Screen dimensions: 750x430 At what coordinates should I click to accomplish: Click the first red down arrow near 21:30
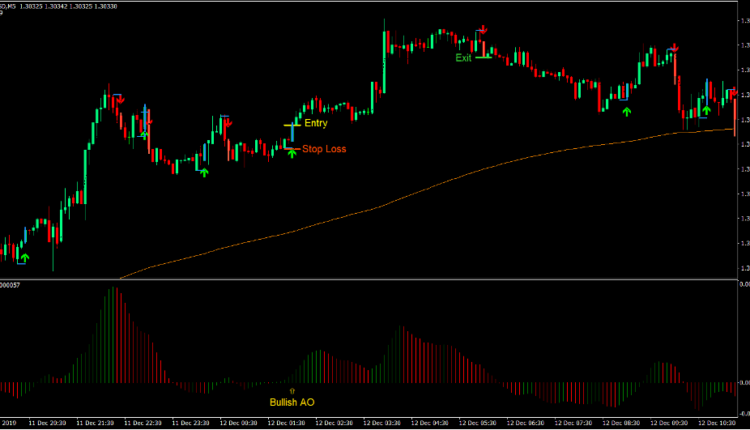[x=119, y=101]
